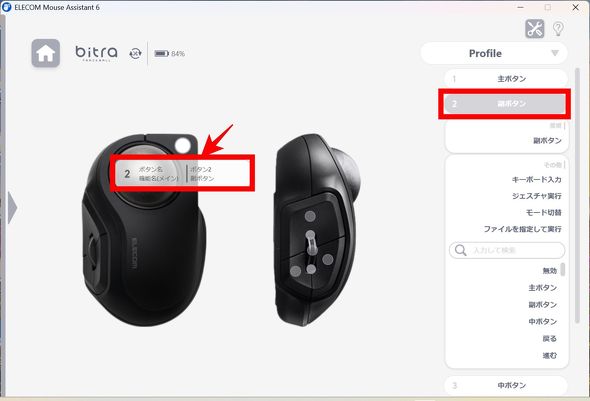
Task: Go to the Home screen icon
Action: (46, 53)
